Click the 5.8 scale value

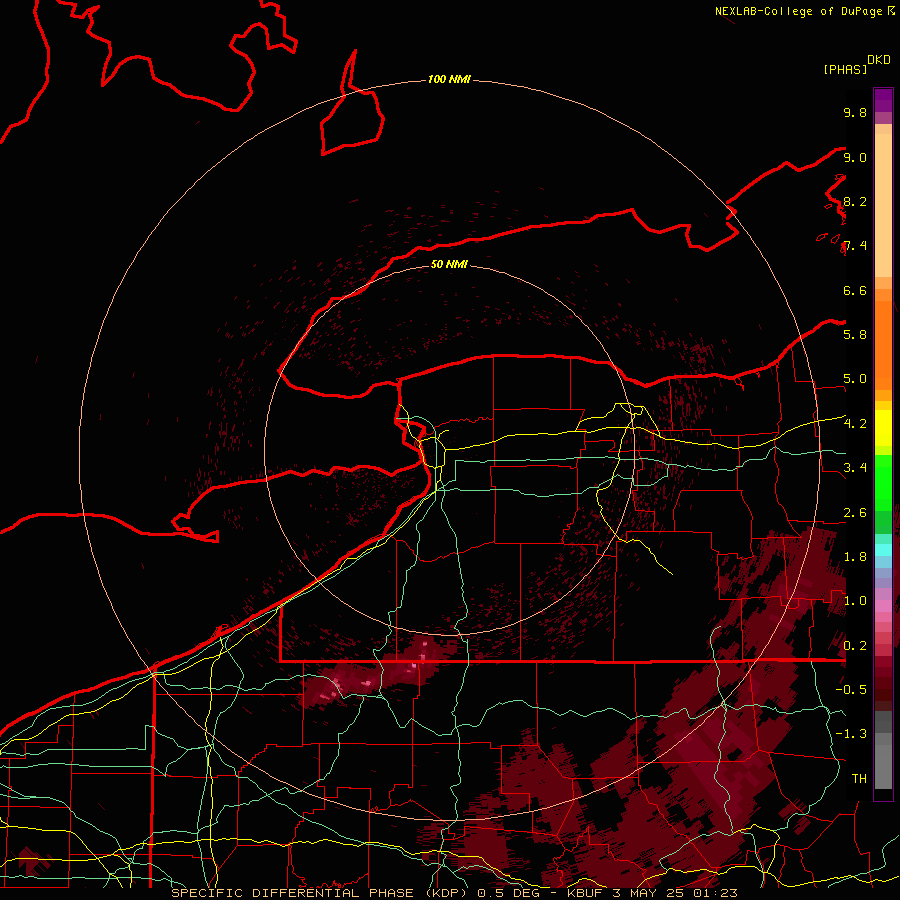[x=855, y=335]
